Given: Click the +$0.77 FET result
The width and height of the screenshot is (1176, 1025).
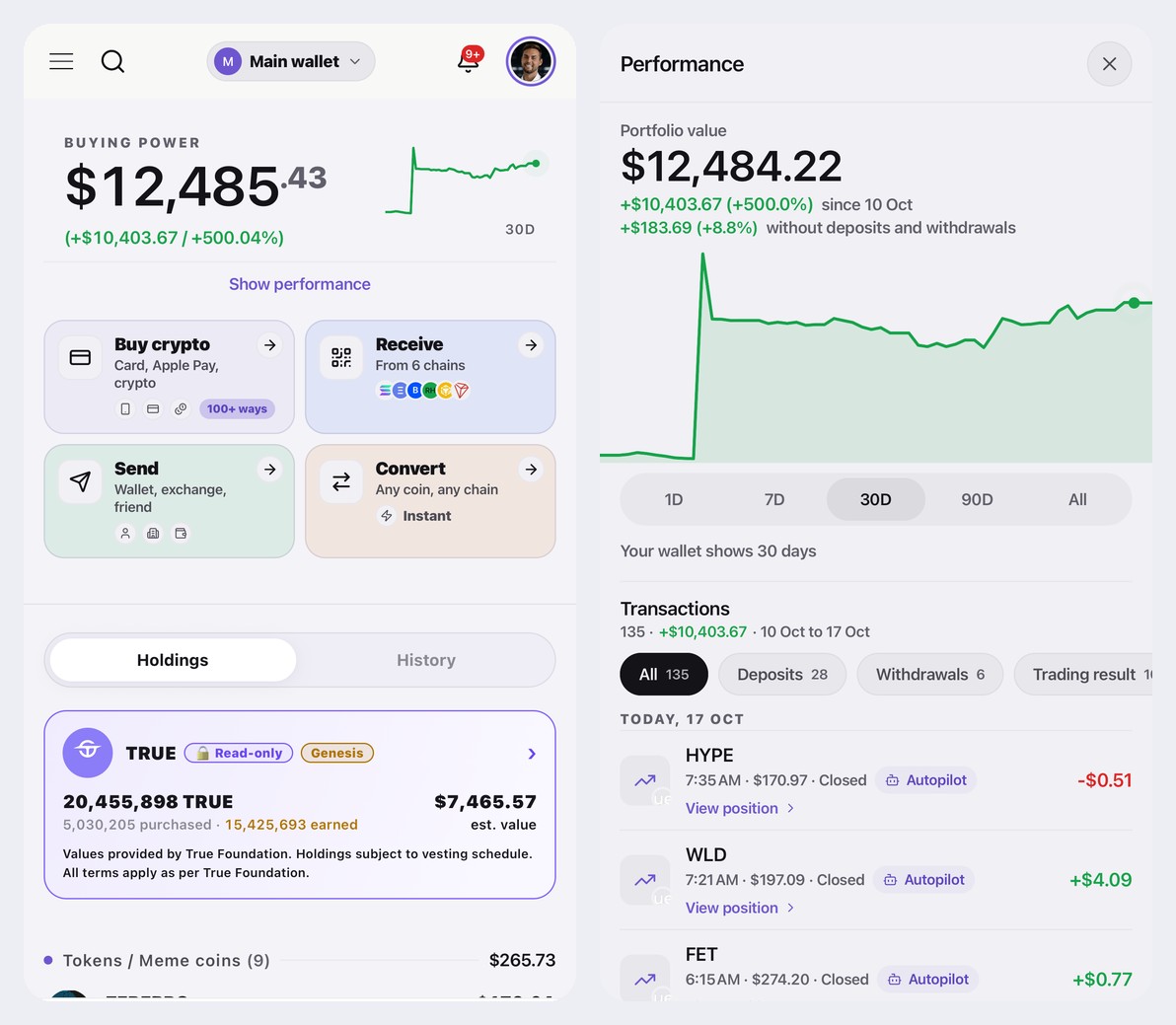Looking at the screenshot, I should tap(1102, 980).
